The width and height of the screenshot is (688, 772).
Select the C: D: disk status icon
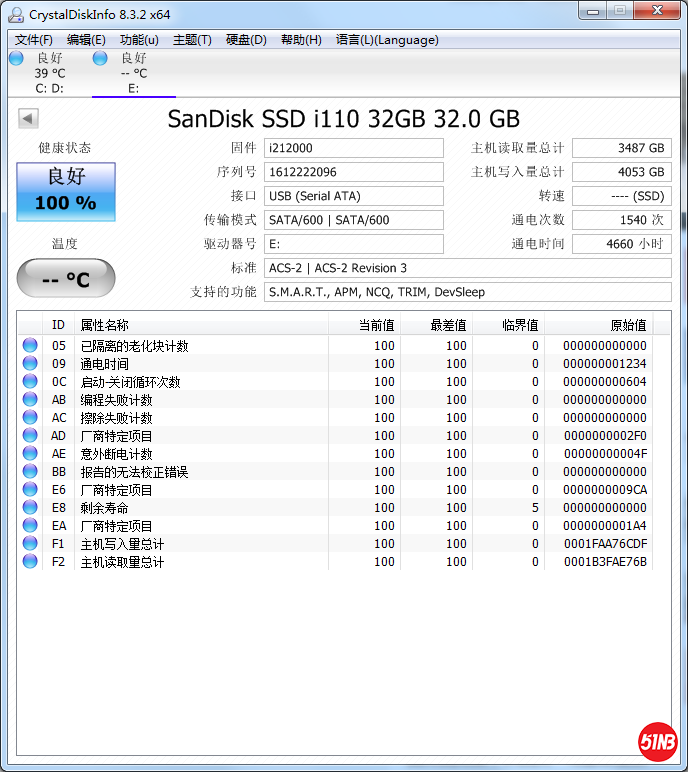(17, 59)
